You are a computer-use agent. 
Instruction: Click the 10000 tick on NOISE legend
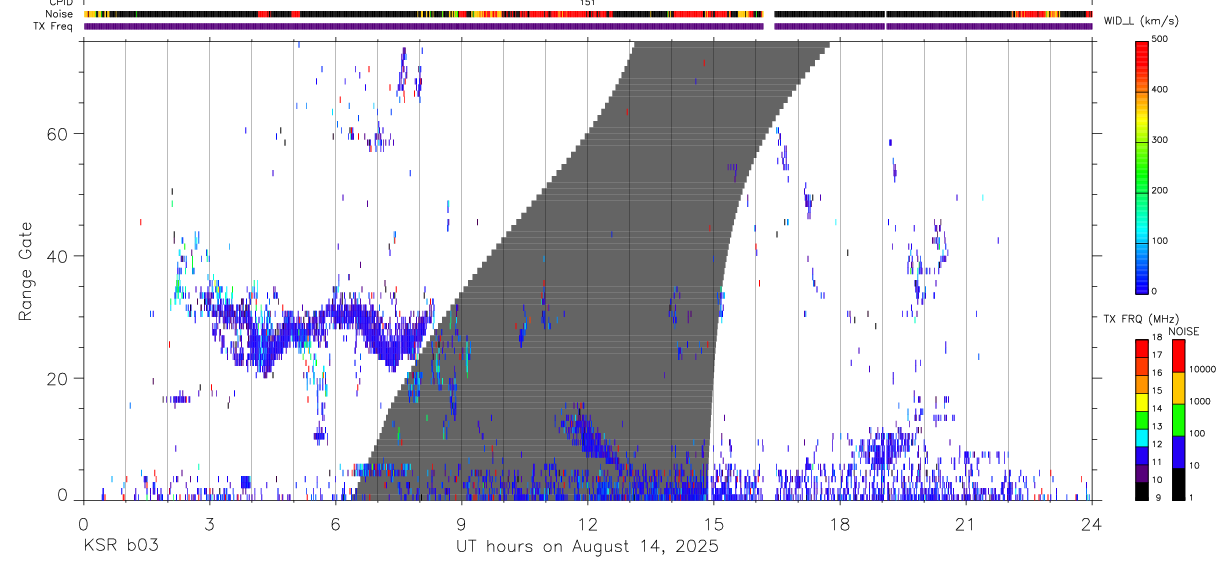1202,369
